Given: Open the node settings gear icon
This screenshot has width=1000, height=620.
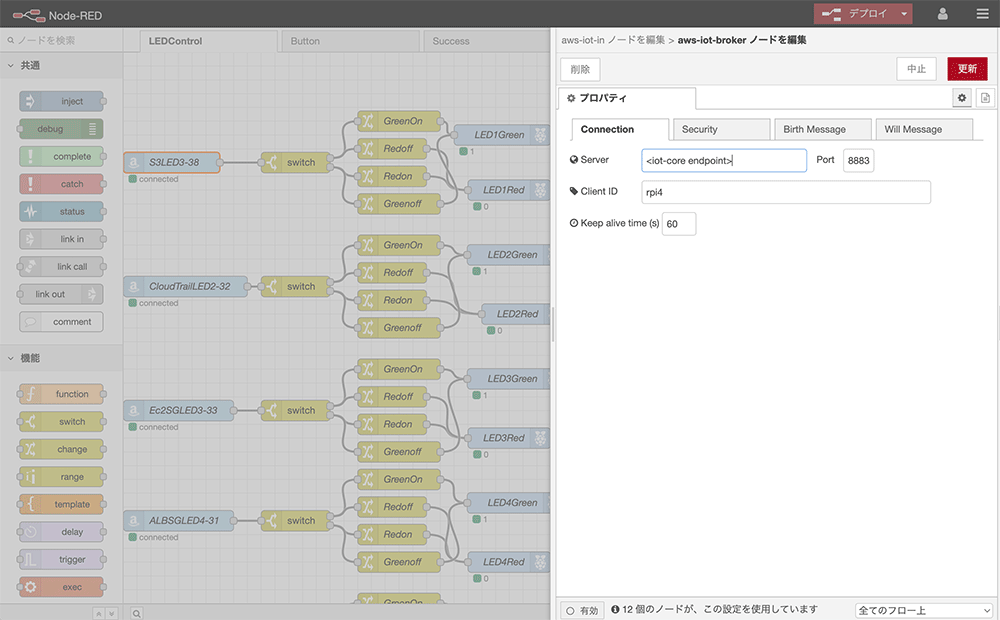Looking at the screenshot, I should coord(962,98).
